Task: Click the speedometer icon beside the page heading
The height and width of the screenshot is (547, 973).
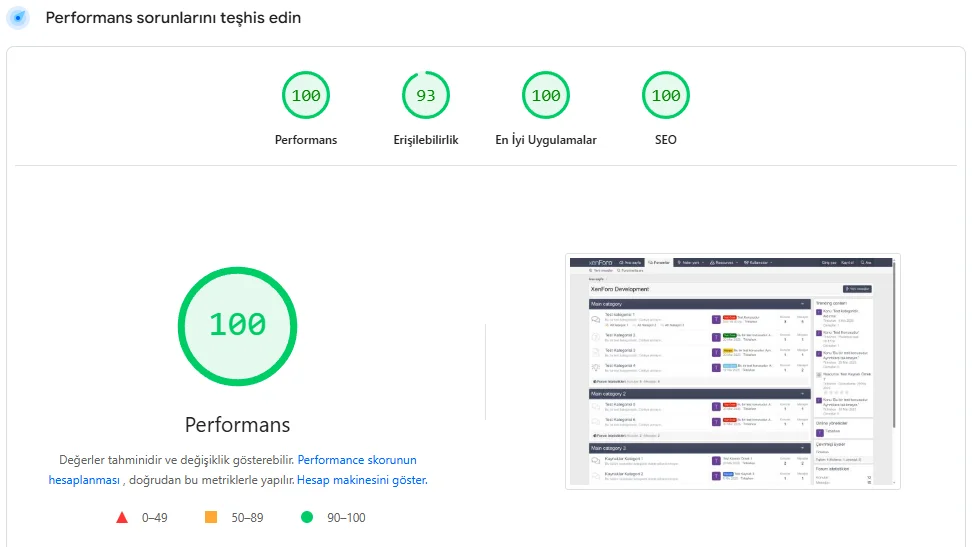Action: 18,18
